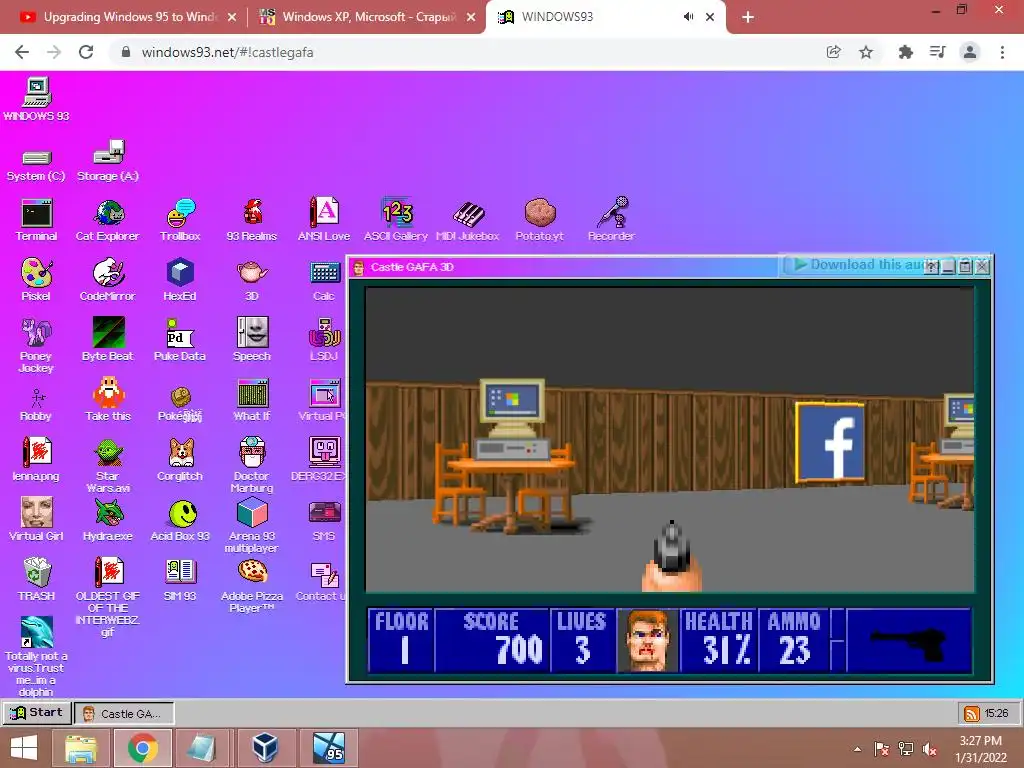The width and height of the screenshot is (1024, 768).
Task: Open OLDEST GIF OF THE INTERWEBZ file
Action: click(x=108, y=596)
